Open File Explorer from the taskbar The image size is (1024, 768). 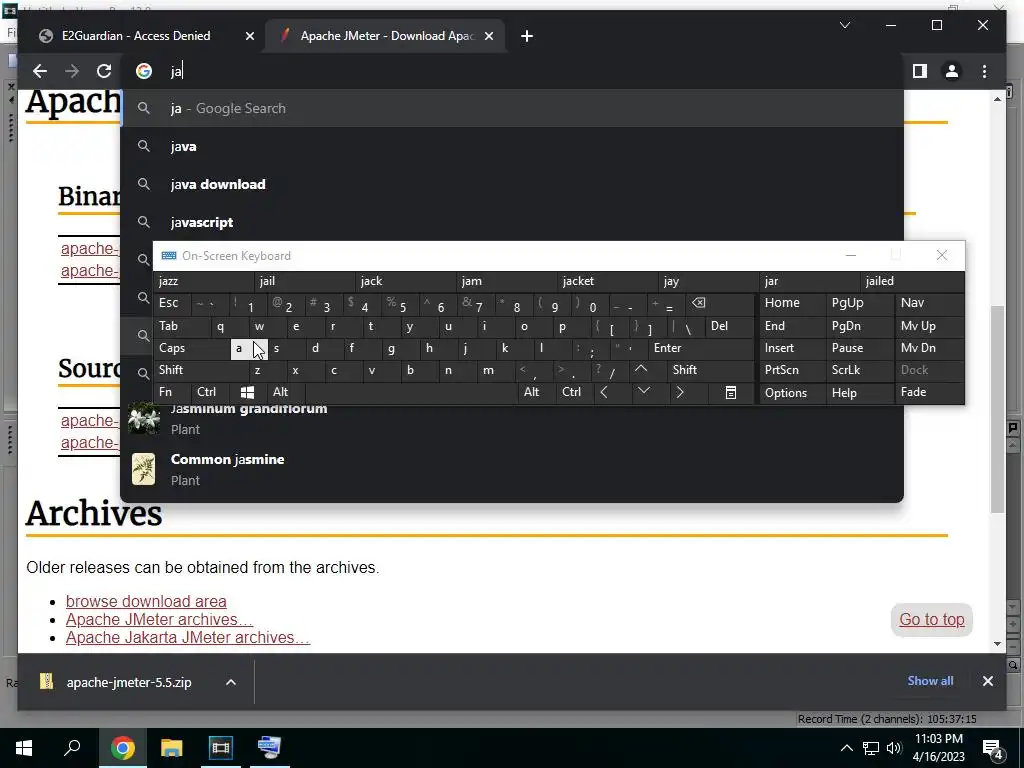click(171, 748)
